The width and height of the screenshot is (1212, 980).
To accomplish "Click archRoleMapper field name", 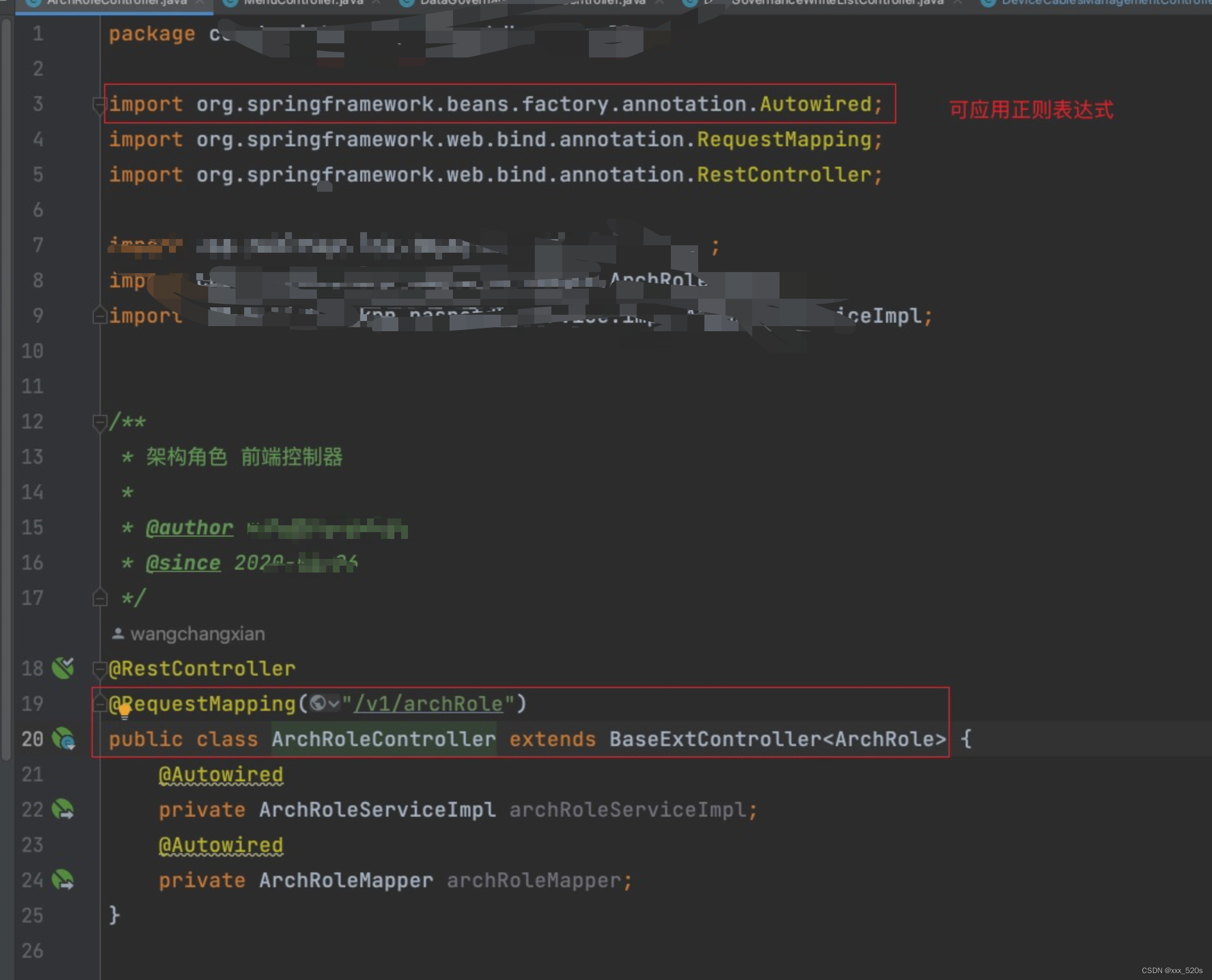I will (x=533, y=880).
